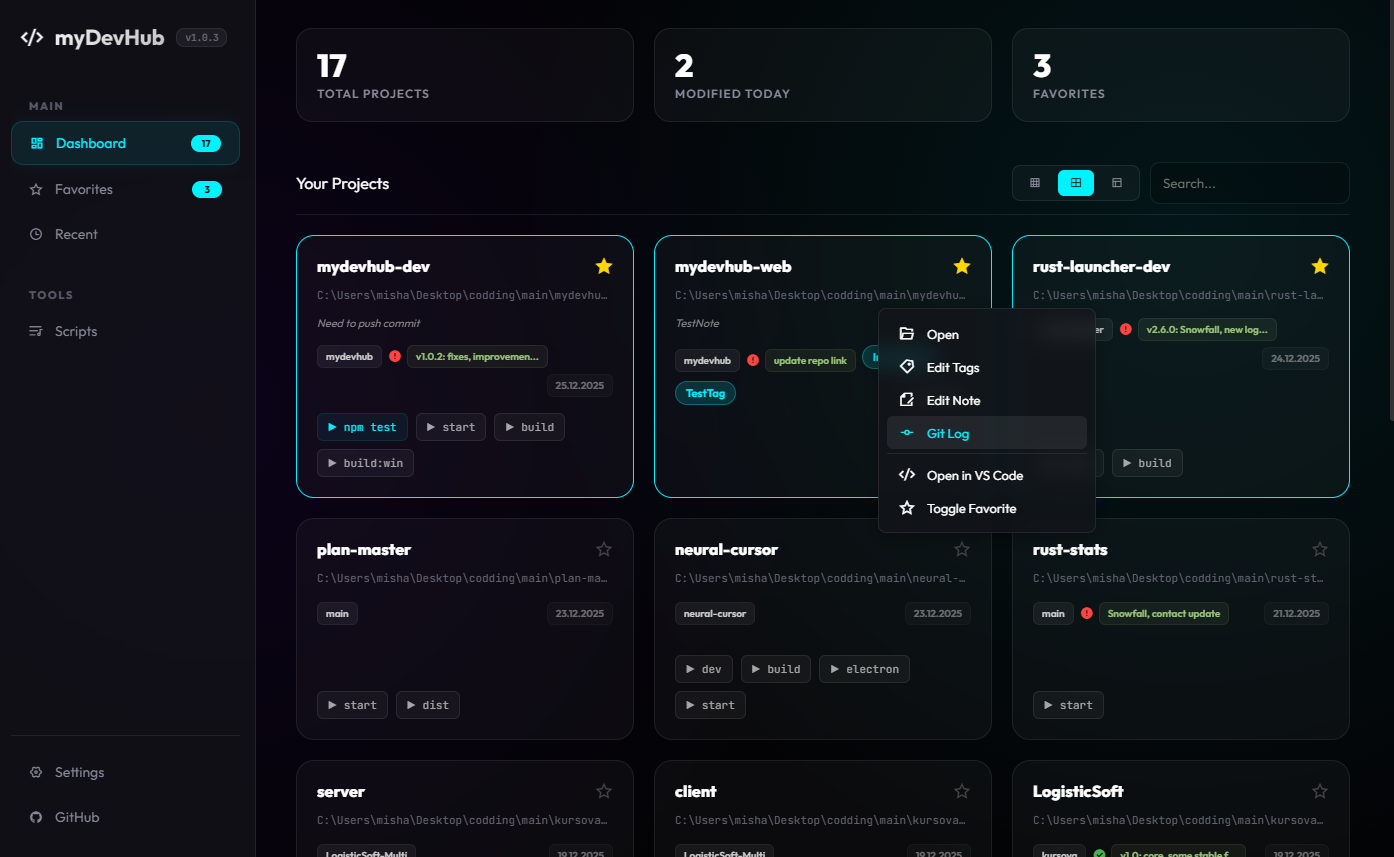
Task: Select Git Log from the context menu
Action: [949, 433]
